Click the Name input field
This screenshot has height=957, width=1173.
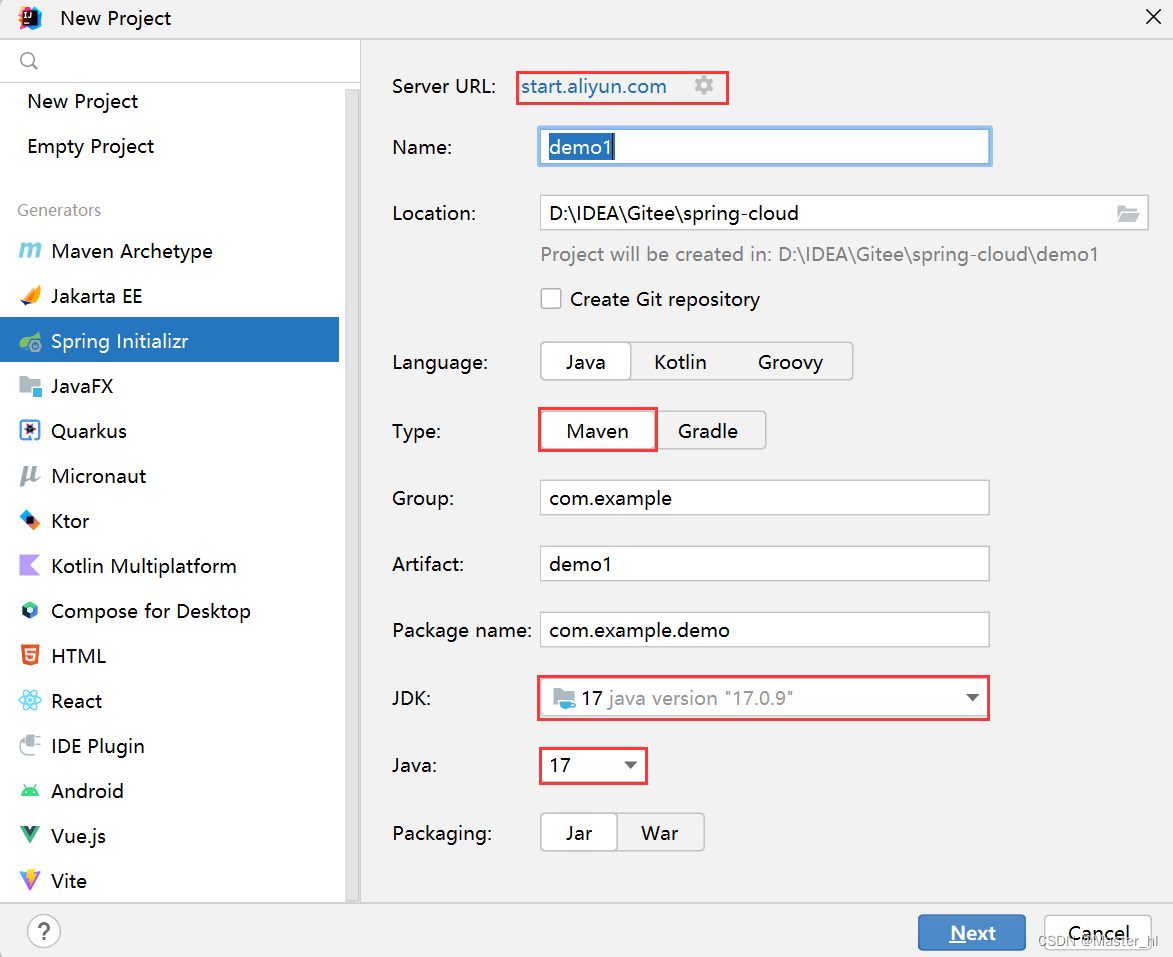pyautogui.click(x=765, y=147)
